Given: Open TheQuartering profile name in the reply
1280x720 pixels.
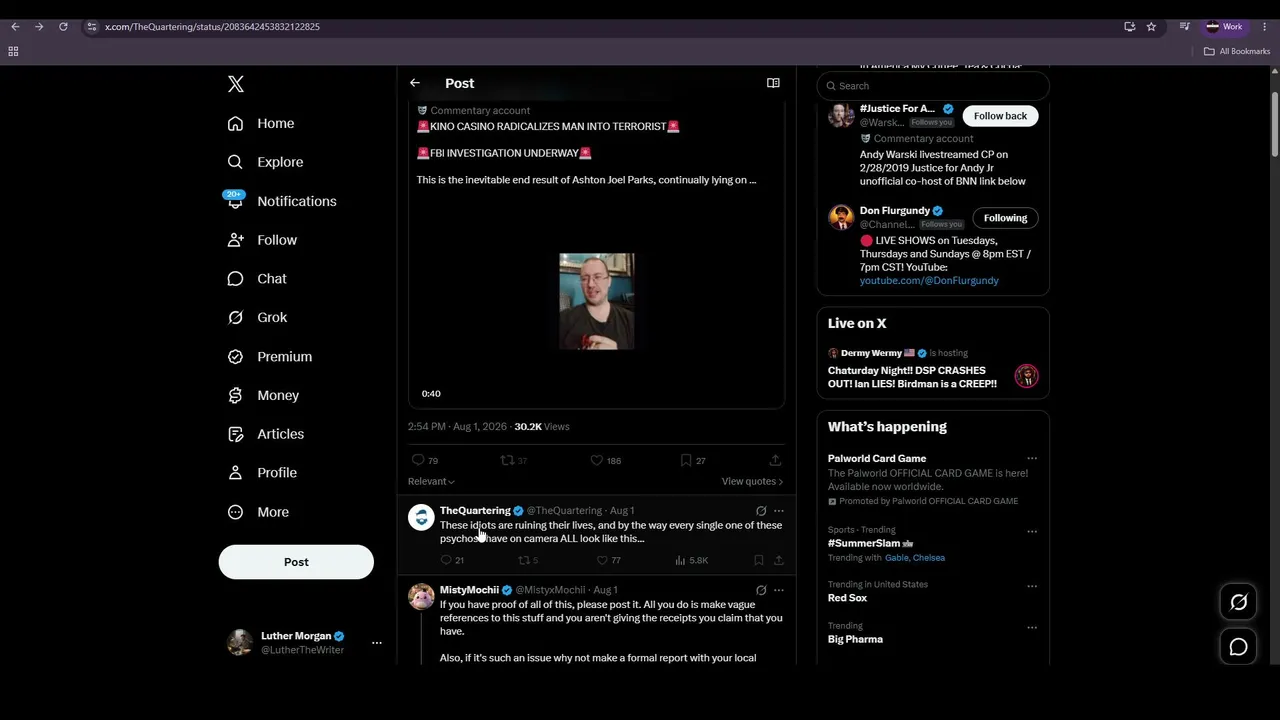Looking at the screenshot, I should click(x=475, y=510).
